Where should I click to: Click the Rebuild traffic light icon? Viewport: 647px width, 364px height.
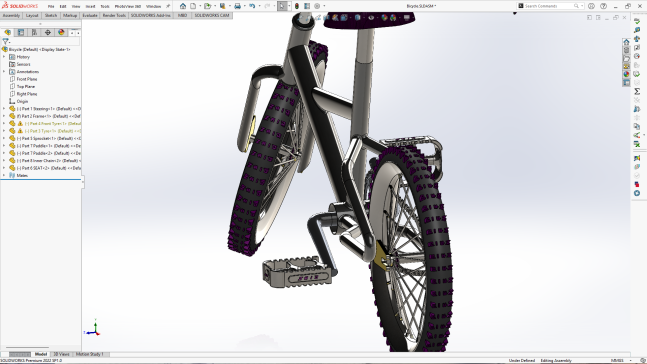[297, 6]
